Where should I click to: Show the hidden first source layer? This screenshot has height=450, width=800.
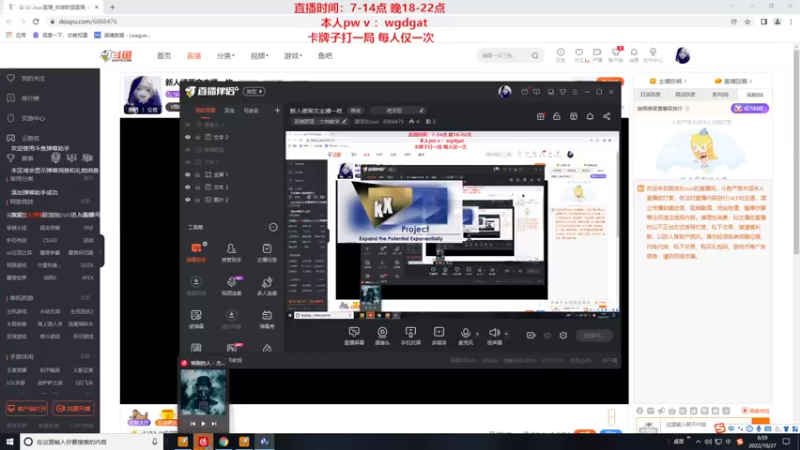[x=187, y=124]
